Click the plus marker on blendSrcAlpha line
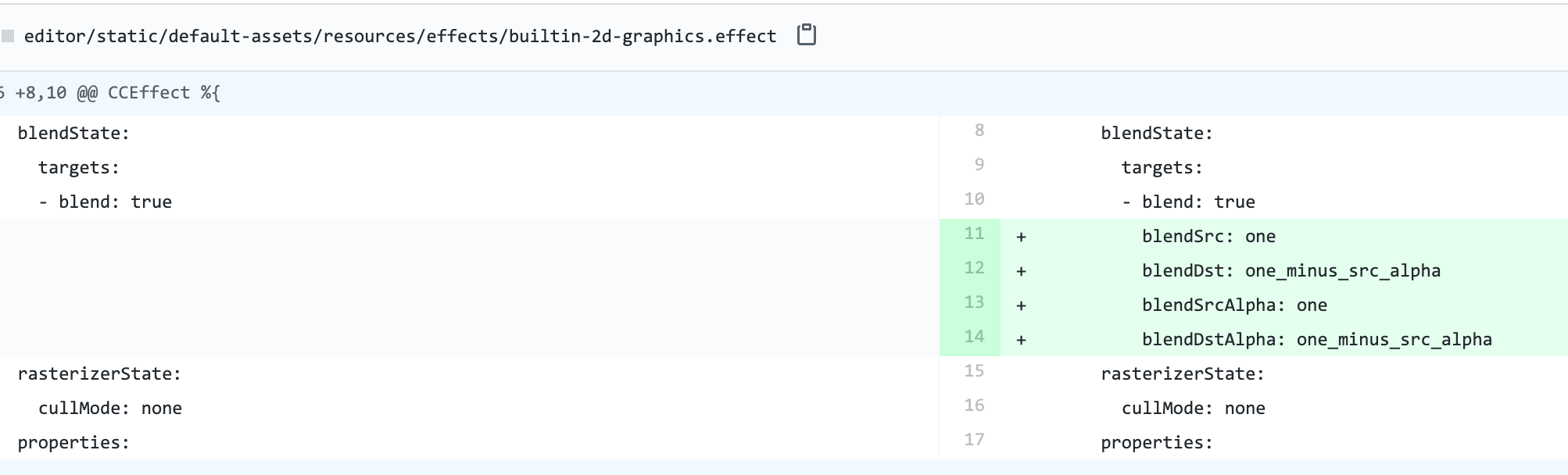1568x475 pixels. 1021,305
